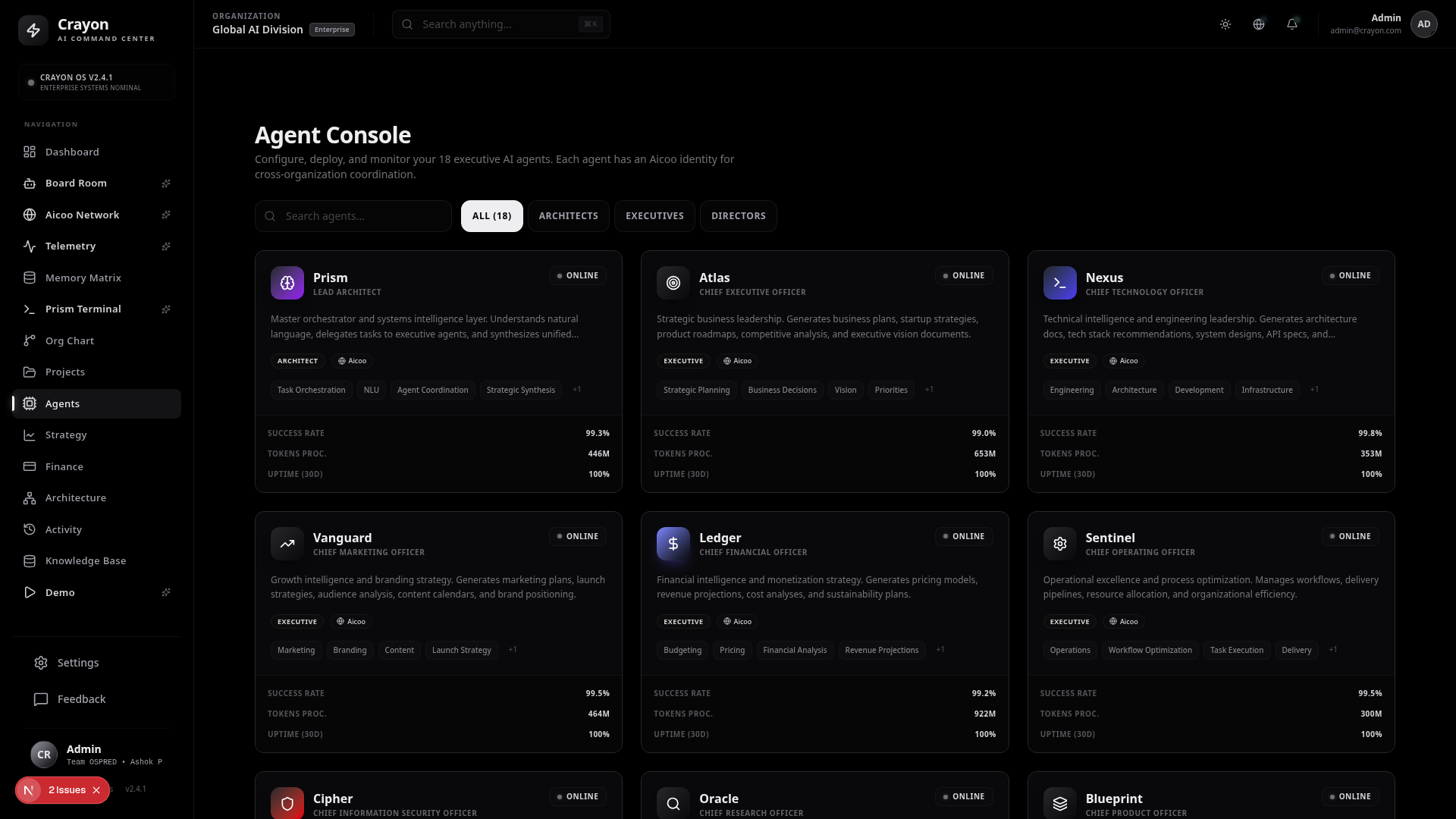Focus the global Search anything field

click(x=500, y=24)
